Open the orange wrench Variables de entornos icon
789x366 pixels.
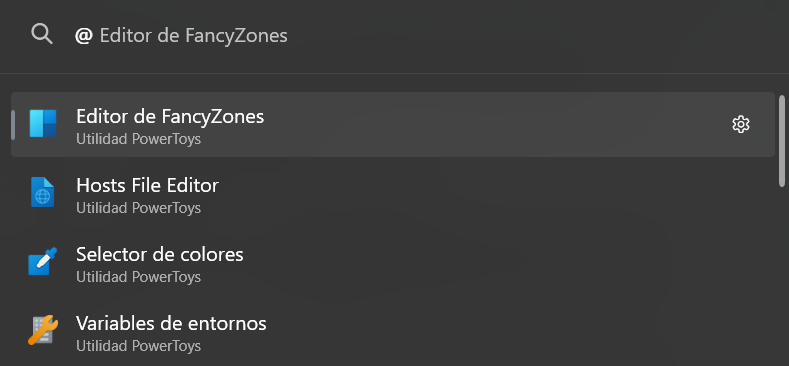(x=43, y=330)
